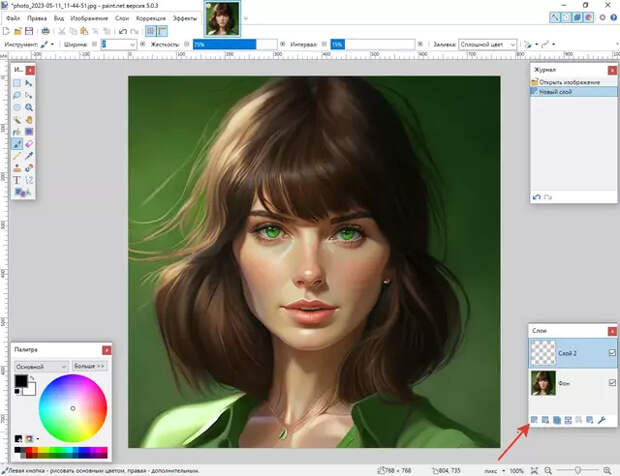Screen dimensions: 620x476
Task: Select the Color Picker eyedropper tool
Action: tap(28, 156)
